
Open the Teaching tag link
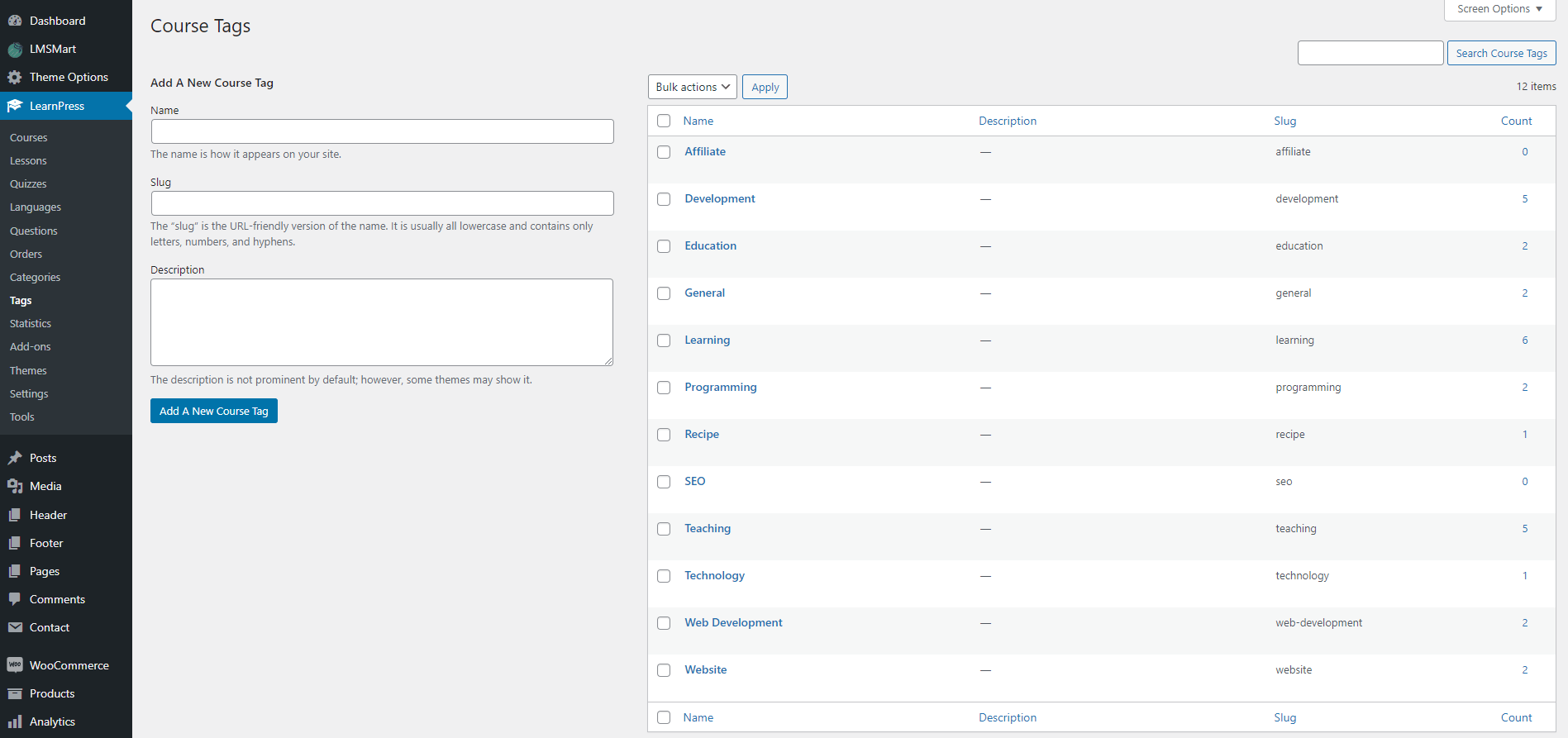(x=708, y=528)
